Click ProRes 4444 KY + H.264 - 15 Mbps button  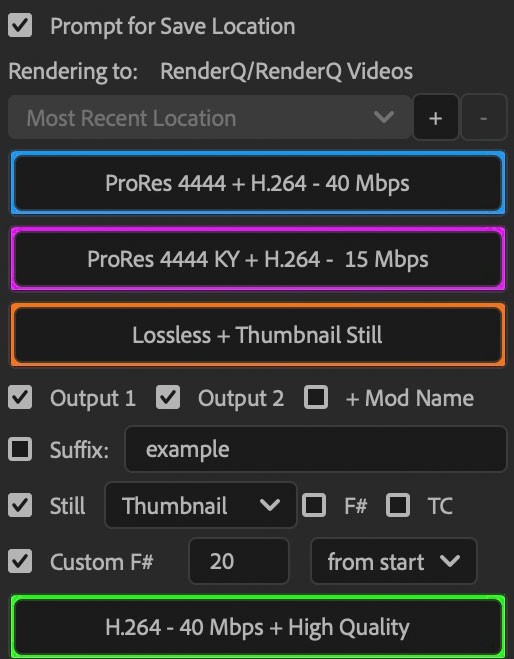coord(257,259)
